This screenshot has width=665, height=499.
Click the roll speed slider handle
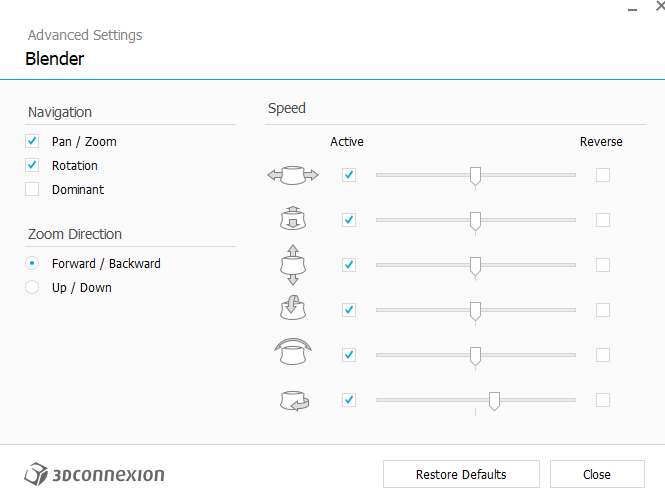coord(475,356)
